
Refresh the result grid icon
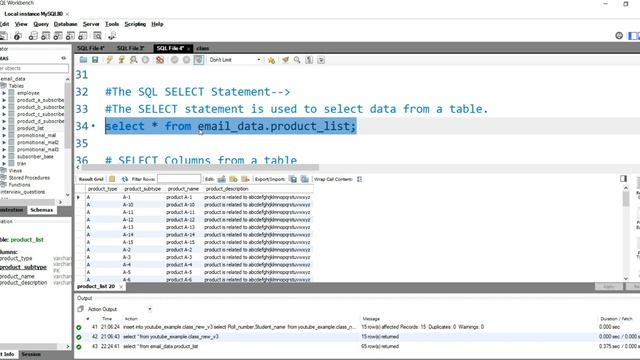124,179
